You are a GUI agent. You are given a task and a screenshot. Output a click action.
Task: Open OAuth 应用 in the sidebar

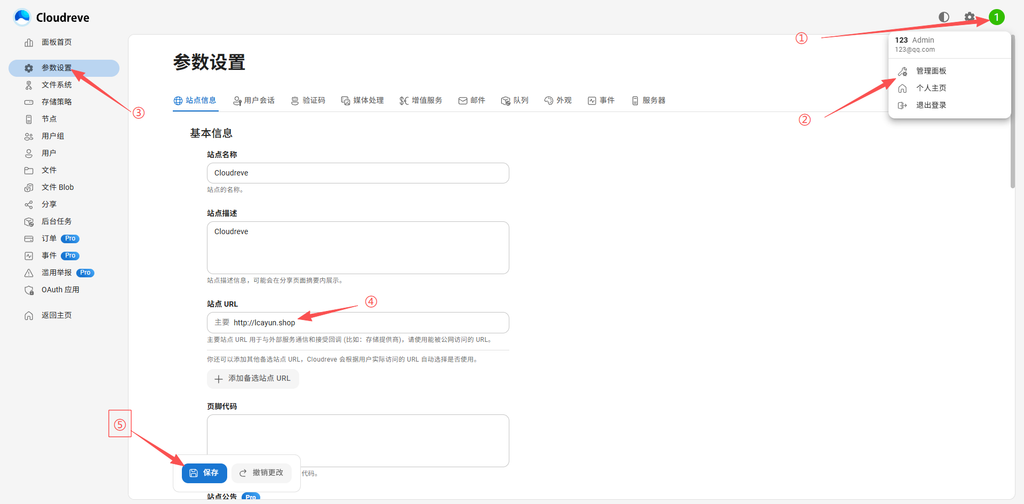64,289
